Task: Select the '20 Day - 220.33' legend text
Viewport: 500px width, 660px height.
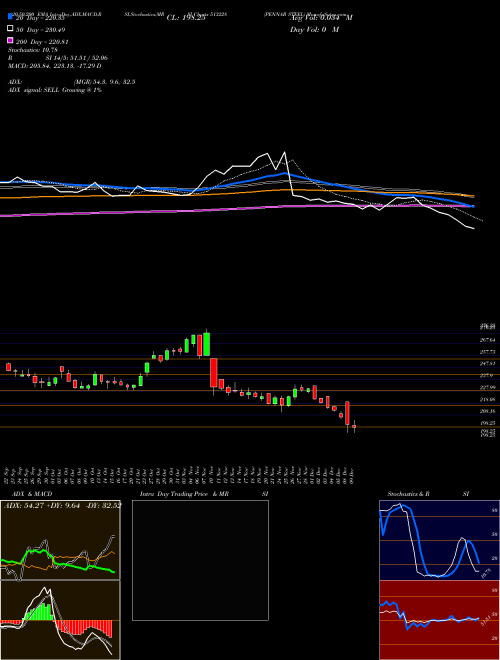Action: [40, 18]
